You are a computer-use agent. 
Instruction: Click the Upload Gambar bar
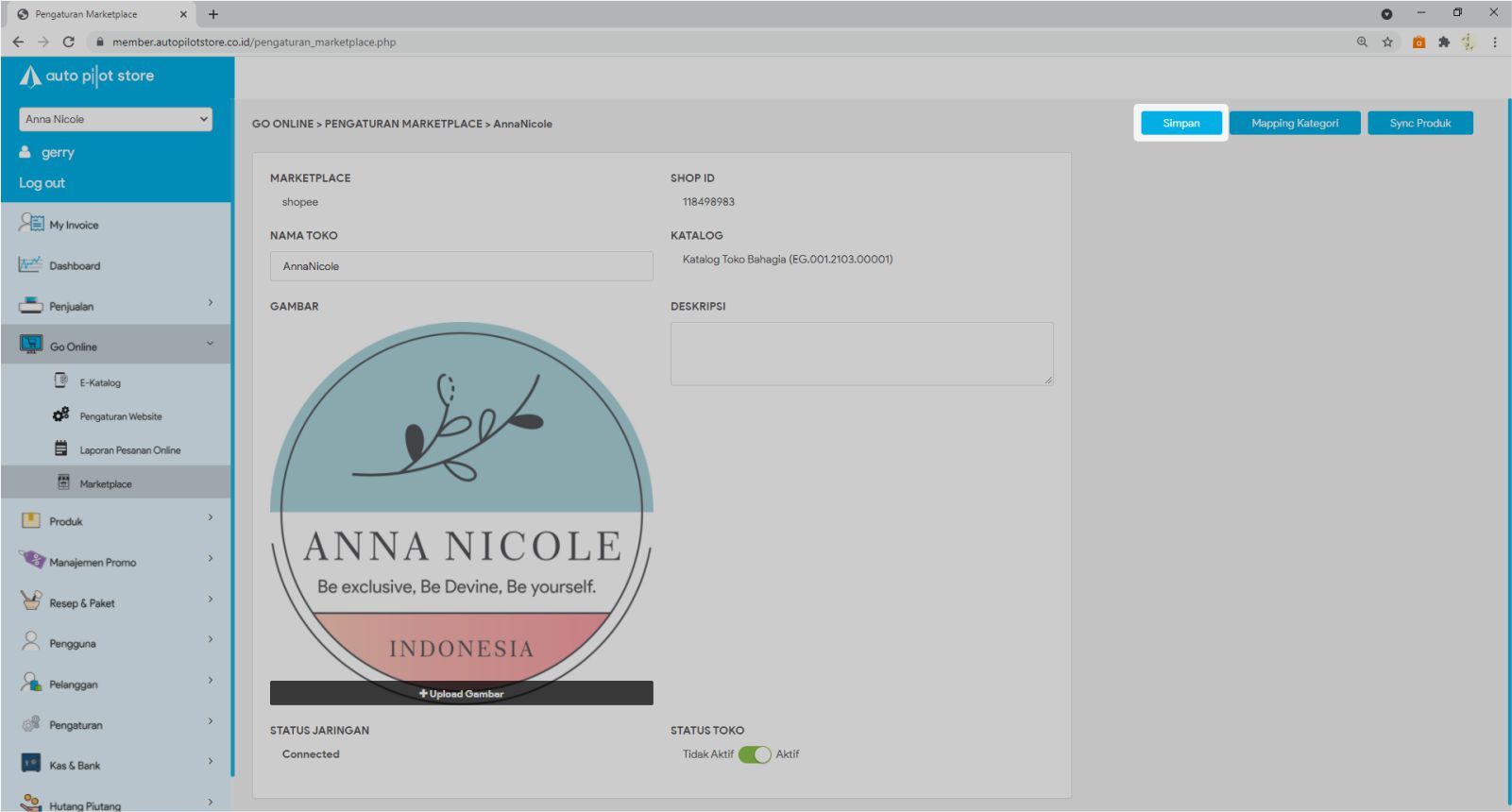click(x=461, y=693)
